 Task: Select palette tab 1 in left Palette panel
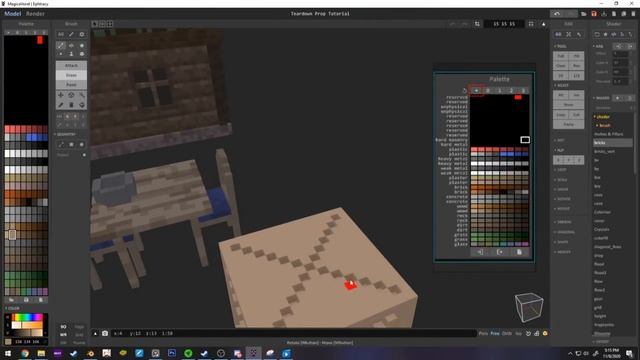pos(26,32)
